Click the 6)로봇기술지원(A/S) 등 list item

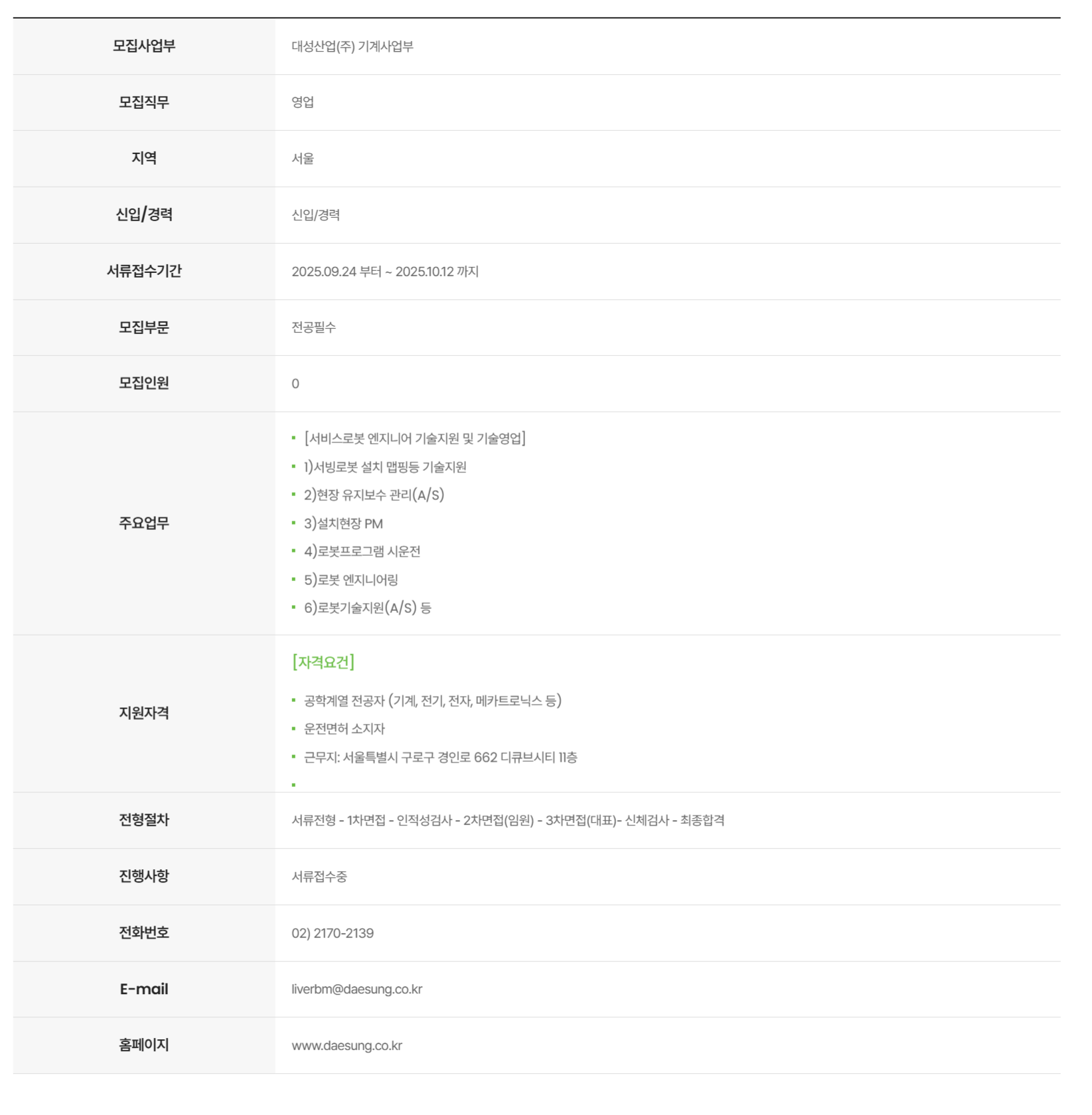click(x=368, y=608)
